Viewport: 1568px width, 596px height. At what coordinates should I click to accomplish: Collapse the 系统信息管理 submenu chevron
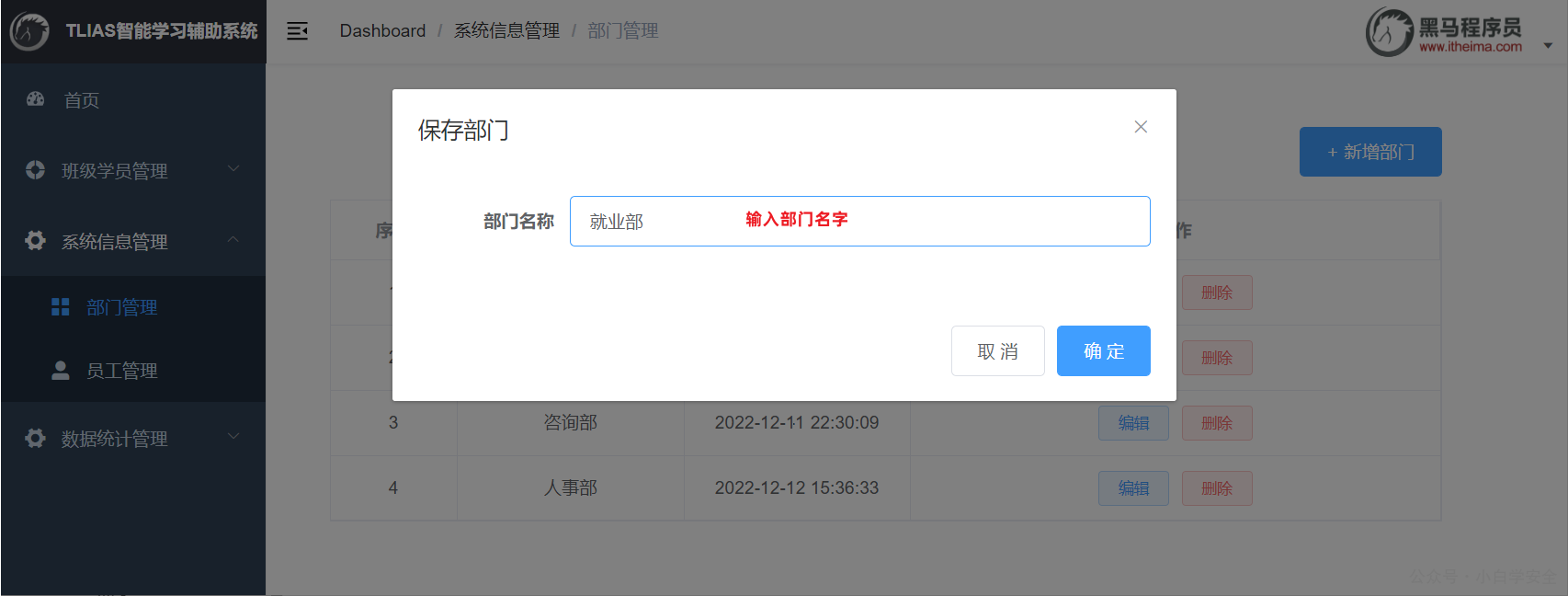click(233, 239)
